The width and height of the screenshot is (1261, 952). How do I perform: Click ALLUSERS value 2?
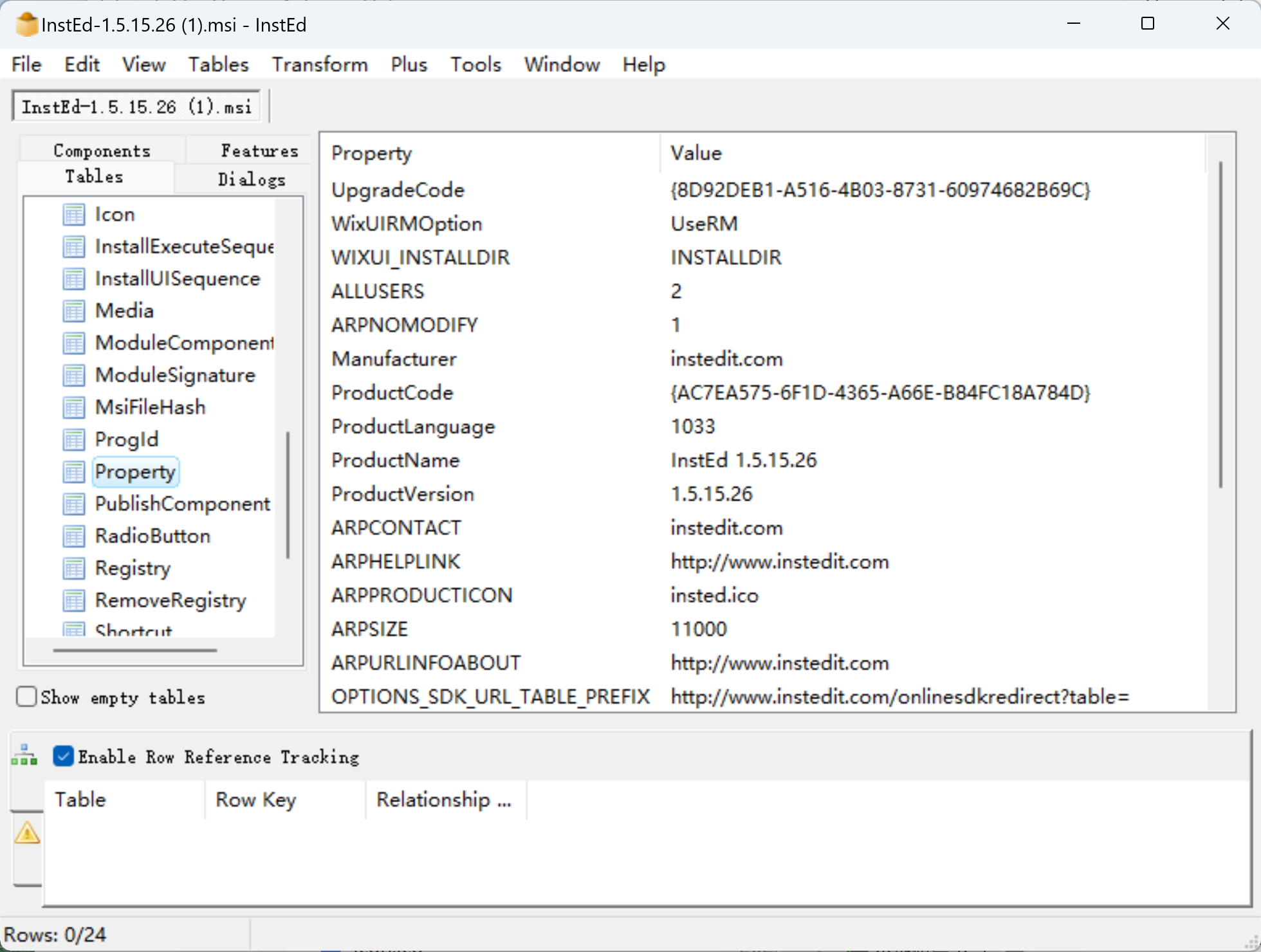tap(676, 291)
